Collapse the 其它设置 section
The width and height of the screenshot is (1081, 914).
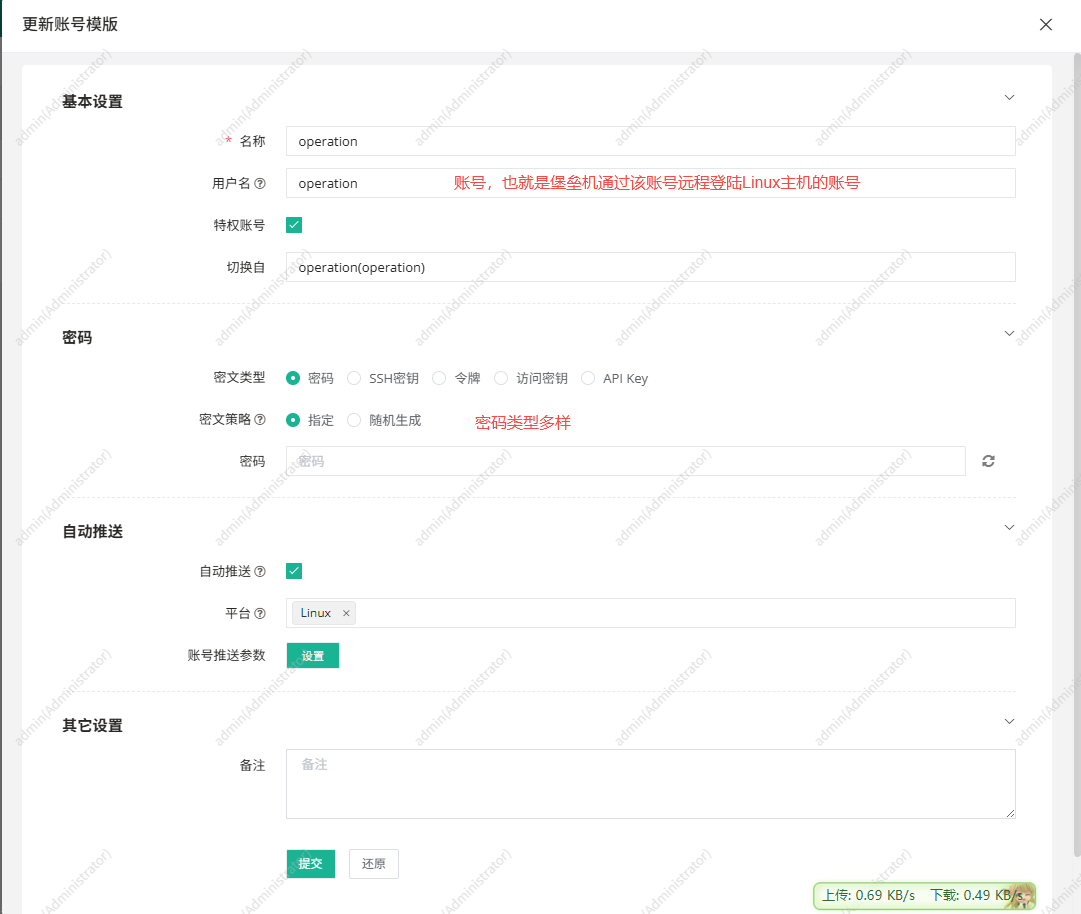pos(1009,721)
